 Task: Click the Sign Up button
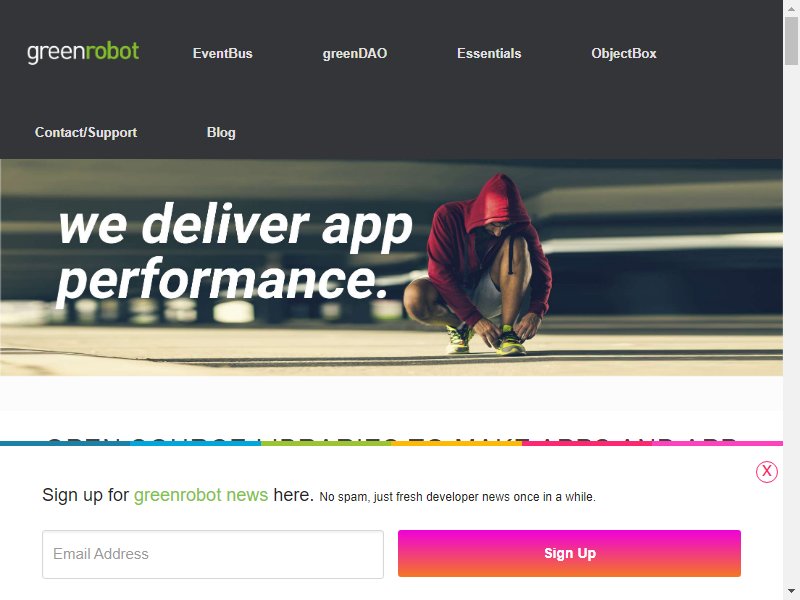[569, 554]
